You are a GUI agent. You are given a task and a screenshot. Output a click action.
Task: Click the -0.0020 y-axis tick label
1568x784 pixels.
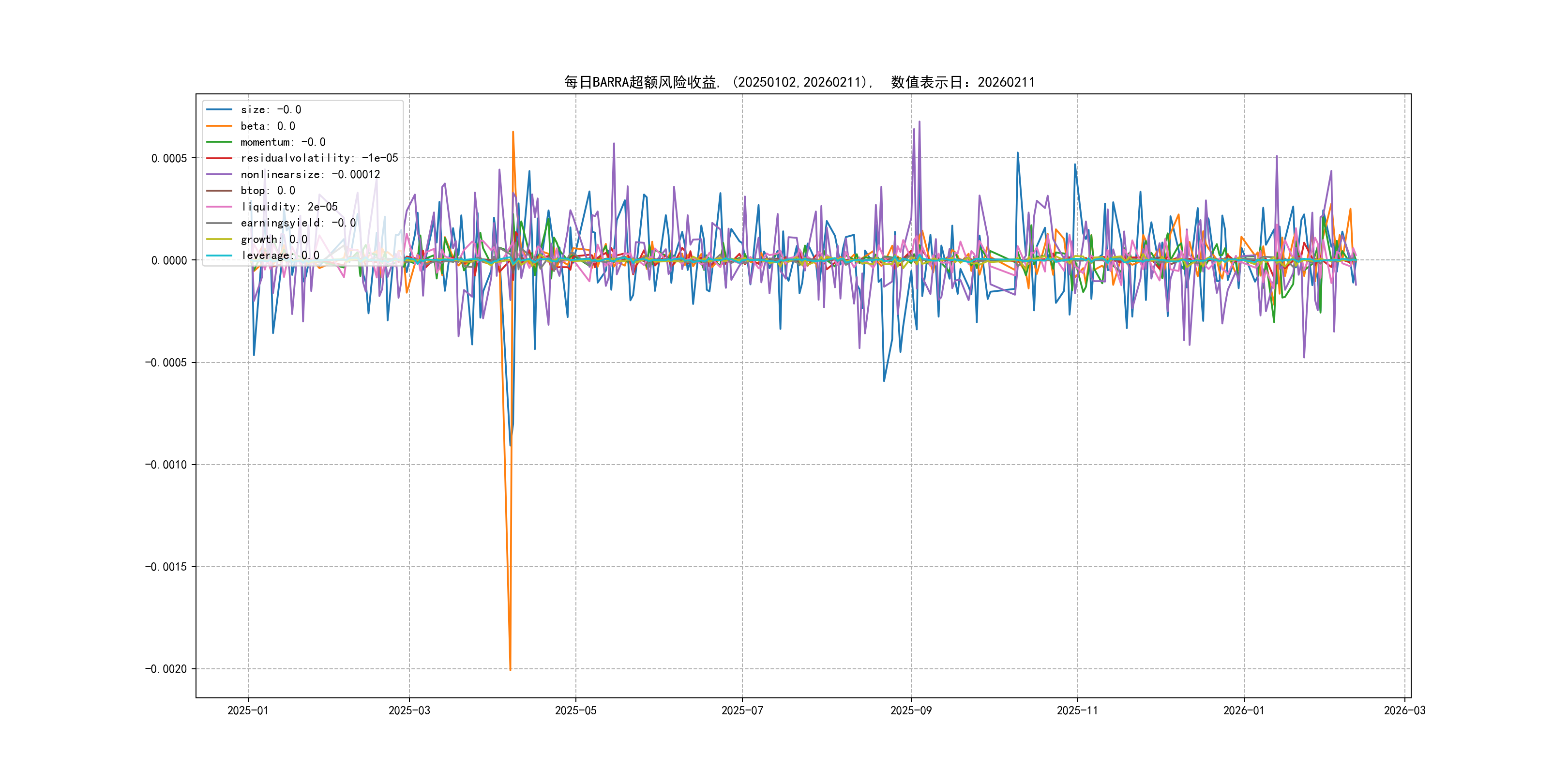[x=166, y=669]
